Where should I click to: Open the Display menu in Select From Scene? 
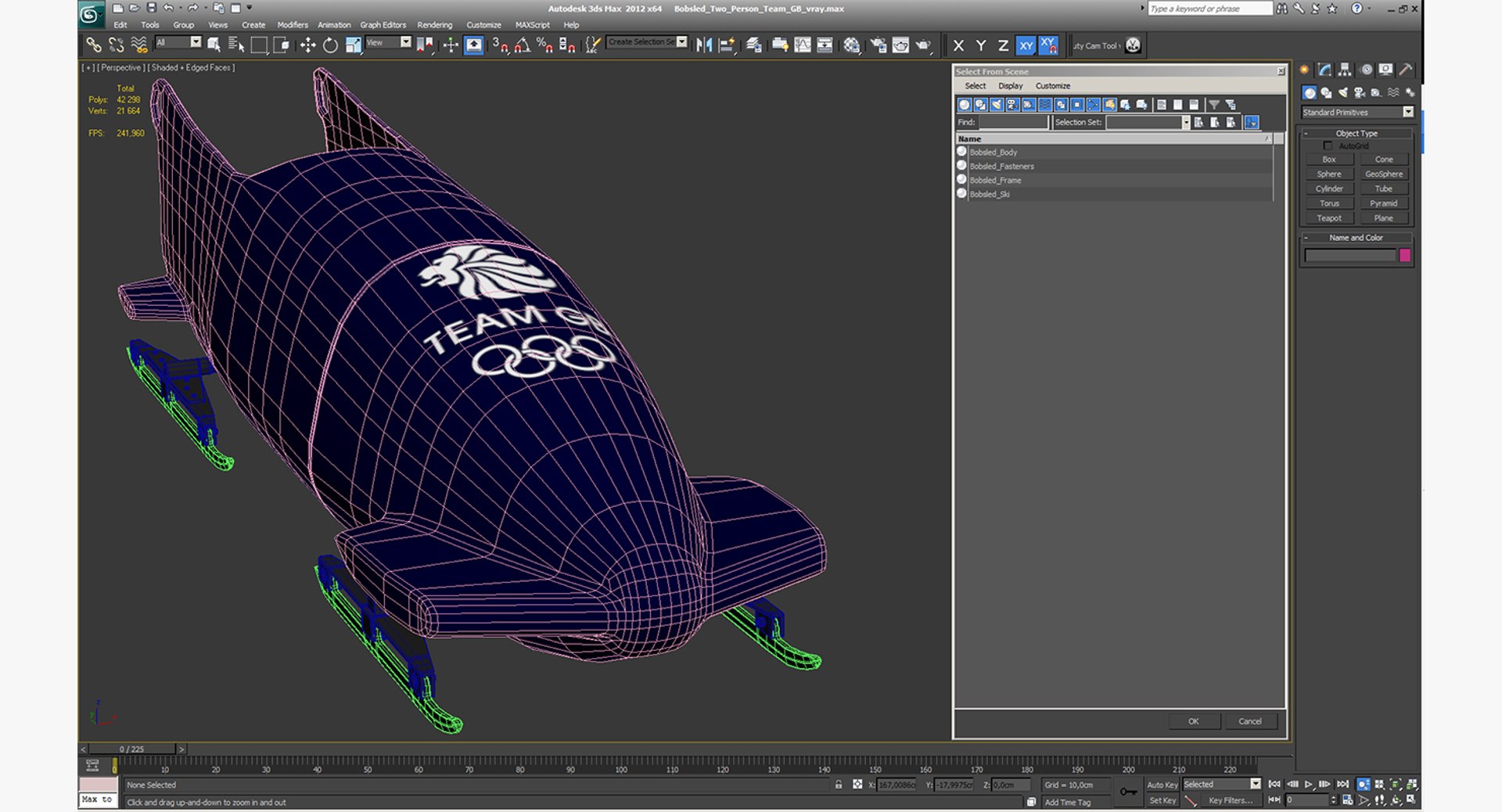click(1010, 86)
